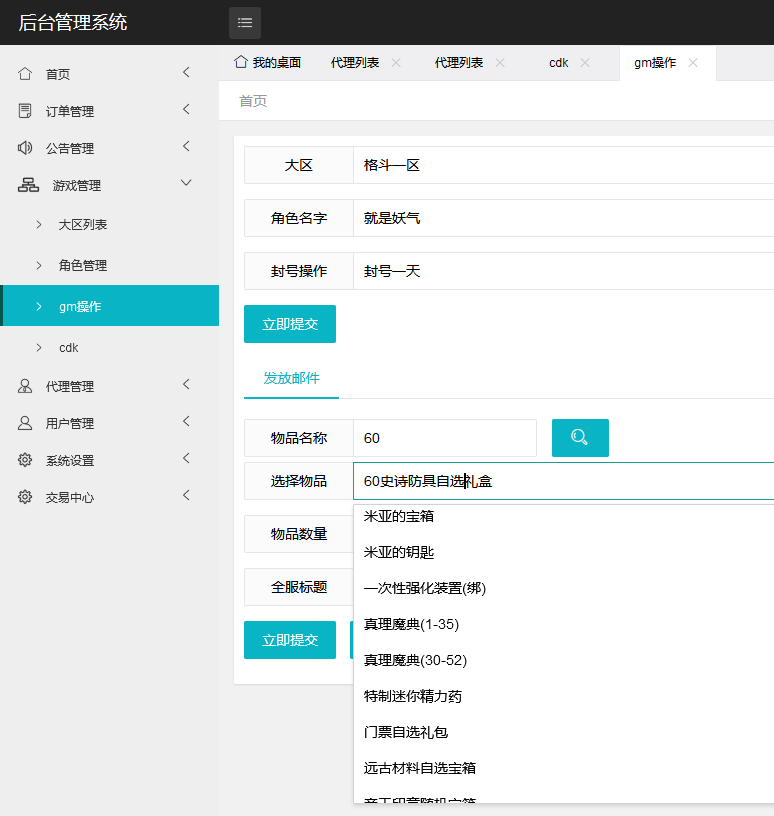Viewport: 774px width, 816px height.
Task: Click the magnifier search button for items
Action: [x=580, y=438]
